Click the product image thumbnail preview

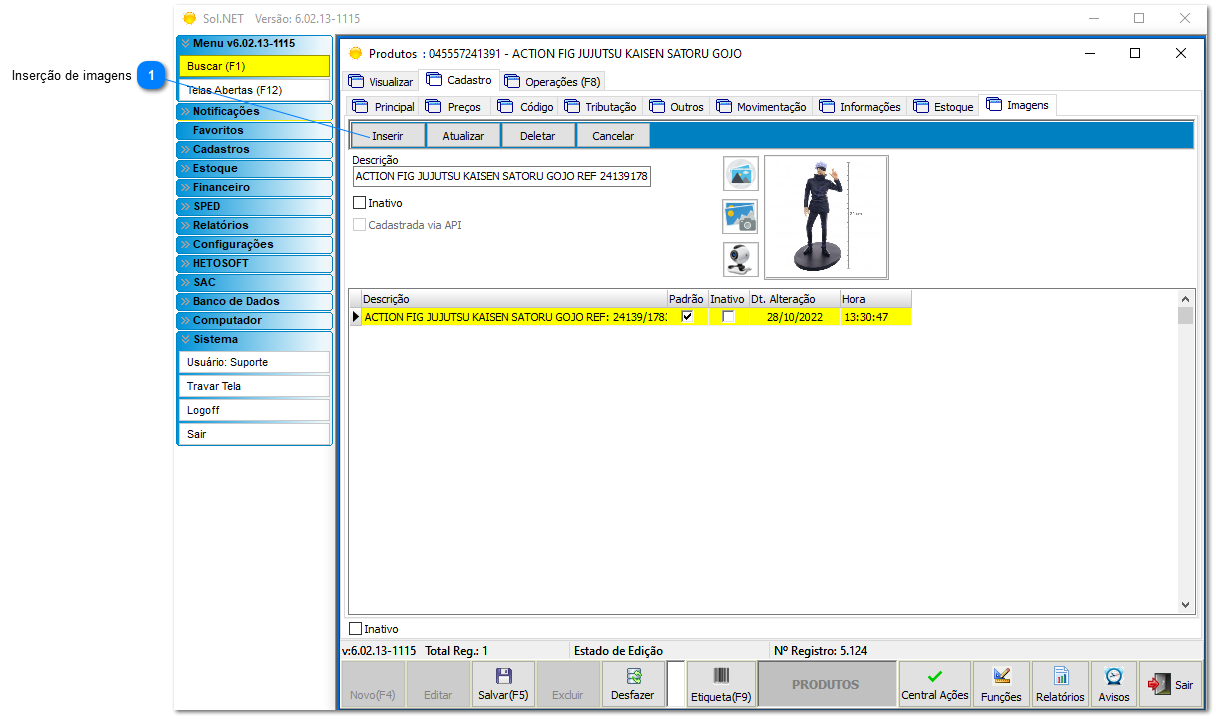tap(825, 217)
